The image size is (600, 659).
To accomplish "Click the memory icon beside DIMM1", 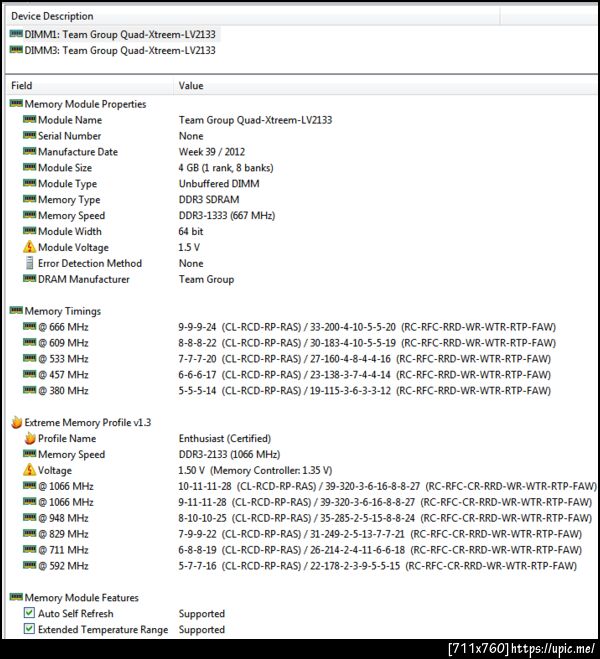I will point(16,34).
